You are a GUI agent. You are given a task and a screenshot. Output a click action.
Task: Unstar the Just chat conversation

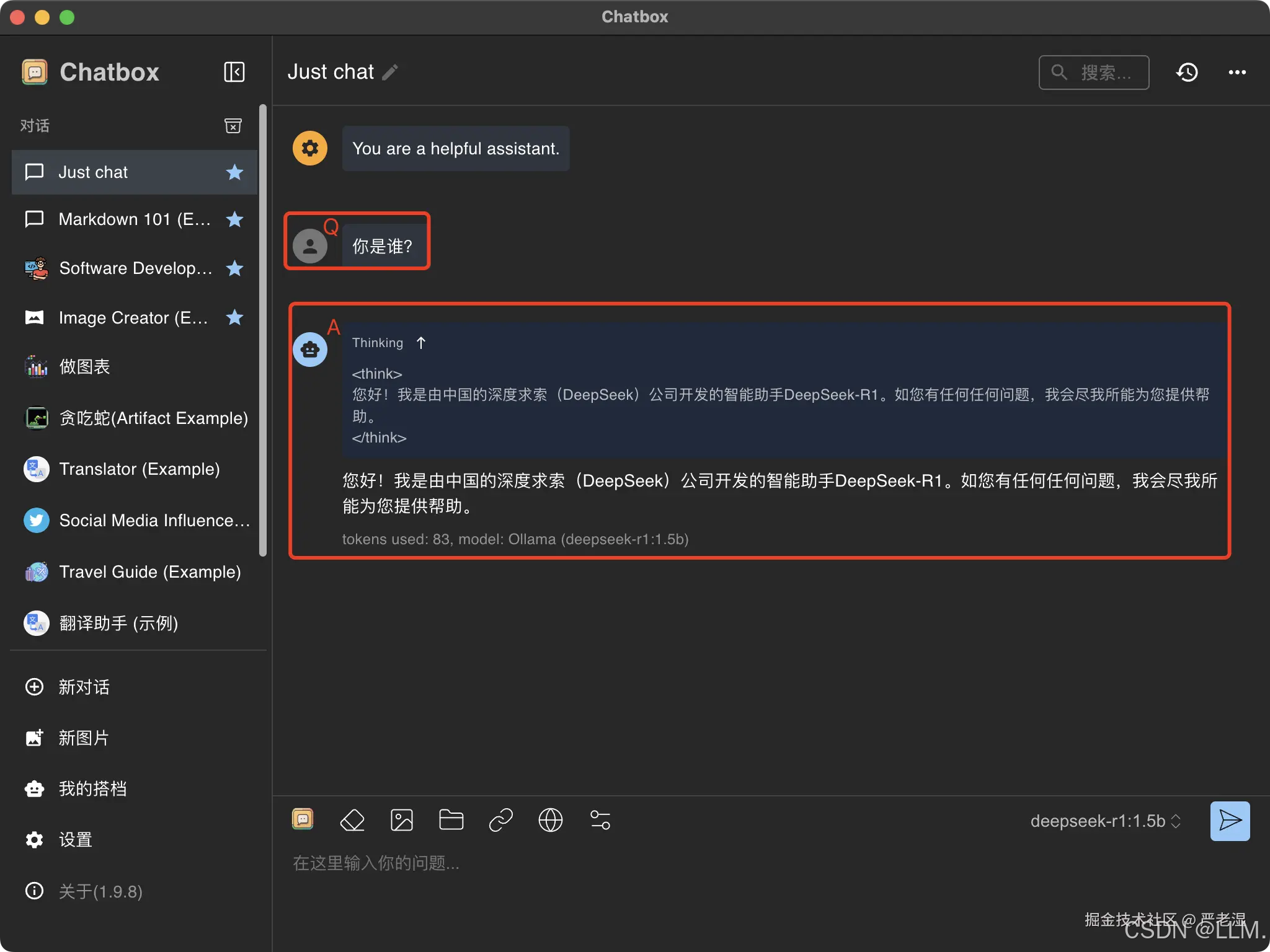pyautogui.click(x=234, y=172)
